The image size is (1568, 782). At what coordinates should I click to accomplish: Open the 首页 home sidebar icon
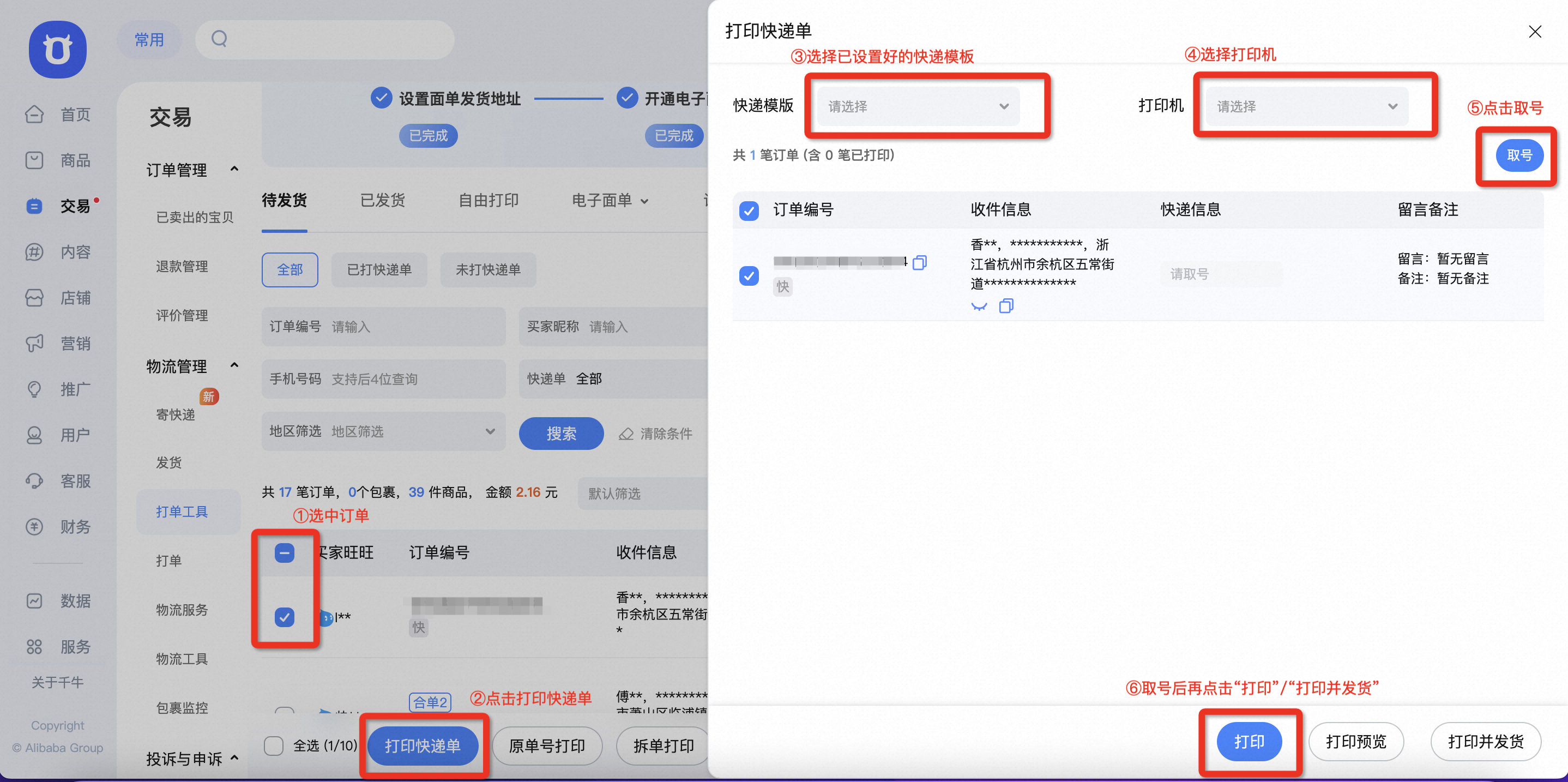[x=34, y=114]
